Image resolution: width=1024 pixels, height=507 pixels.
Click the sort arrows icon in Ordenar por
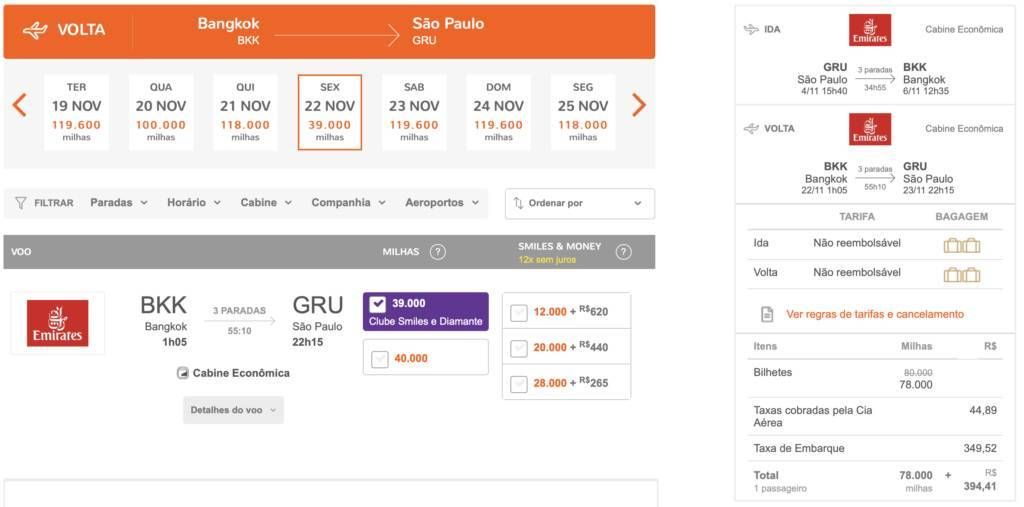pyautogui.click(x=519, y=203)
